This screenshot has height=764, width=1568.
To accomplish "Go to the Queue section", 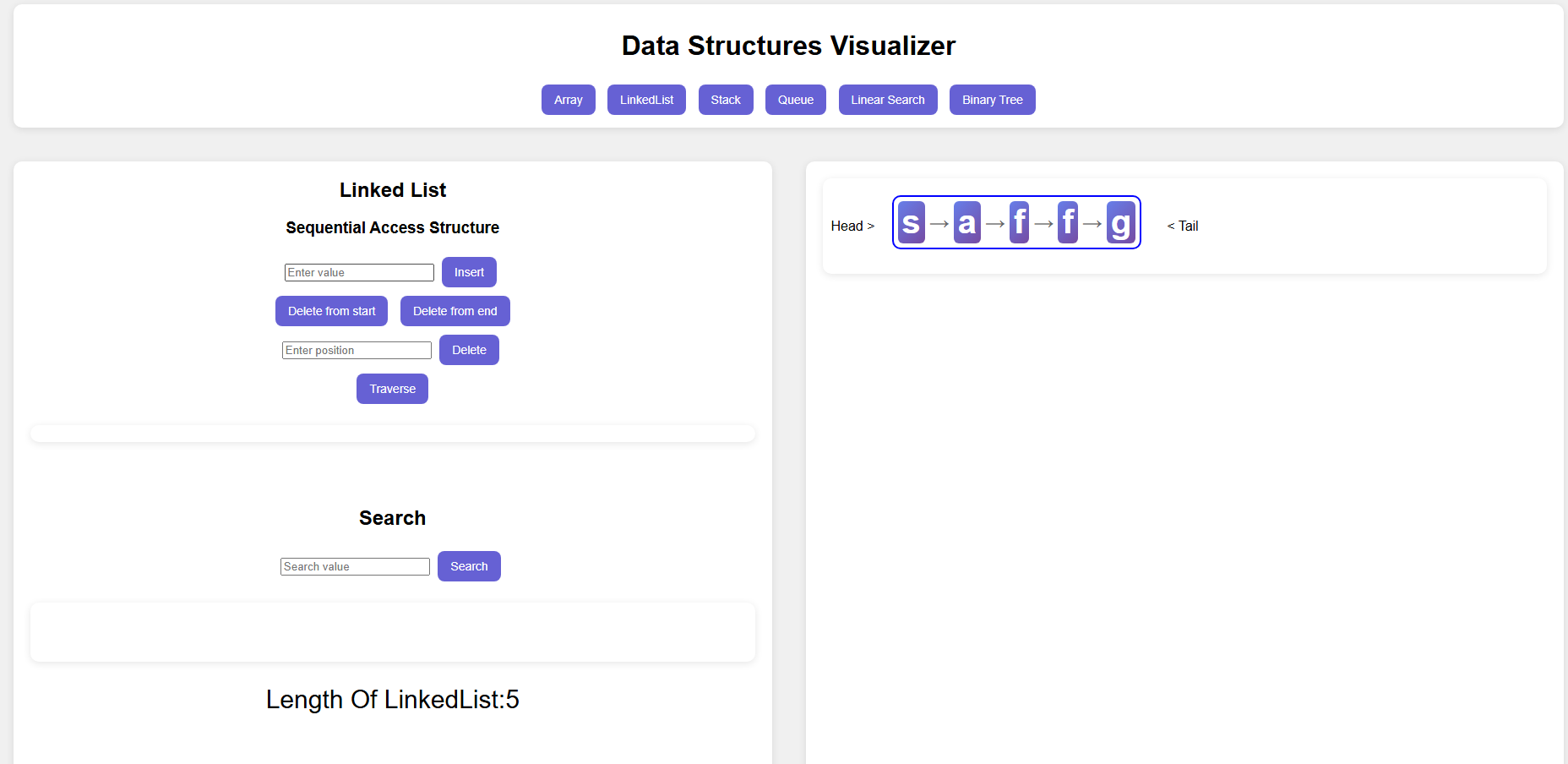I will 795,100.
